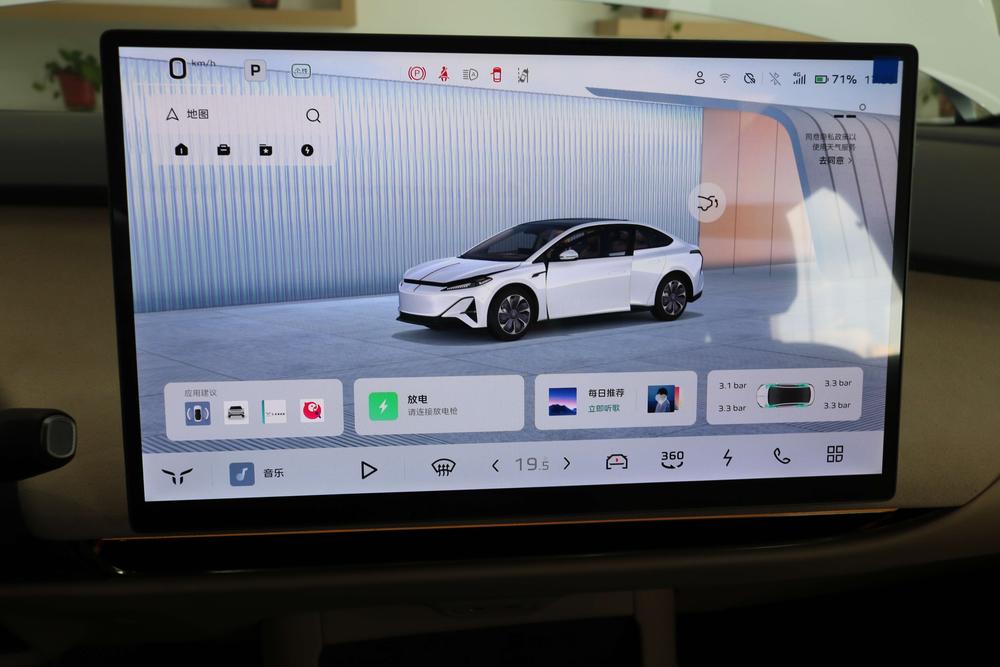Tap the auto headlight indicator icon
The width and height of the screenshot is (1000, 667).
coord(470,75)
